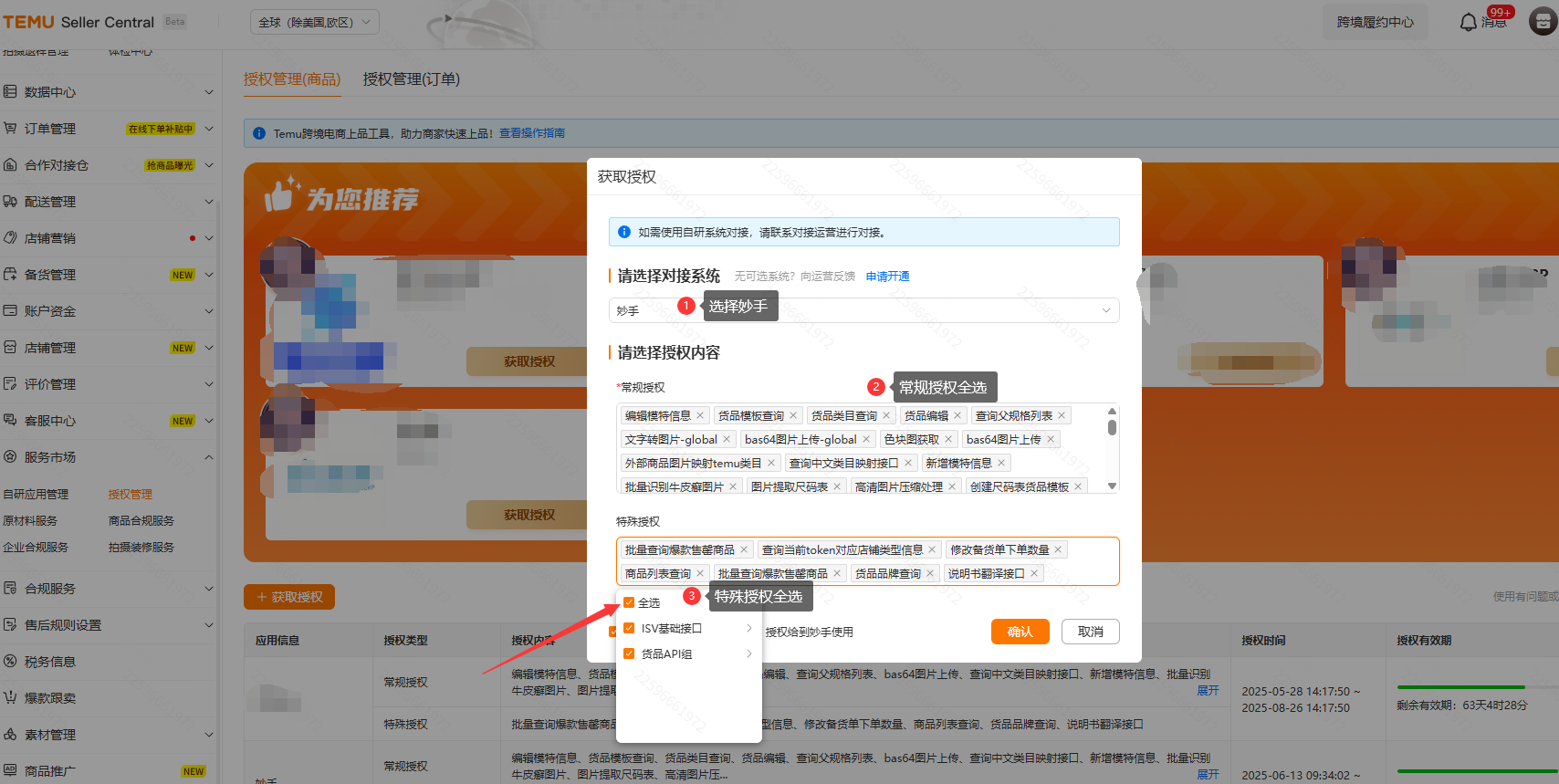Open notifications via the bell icon

tap(1468, 22)
